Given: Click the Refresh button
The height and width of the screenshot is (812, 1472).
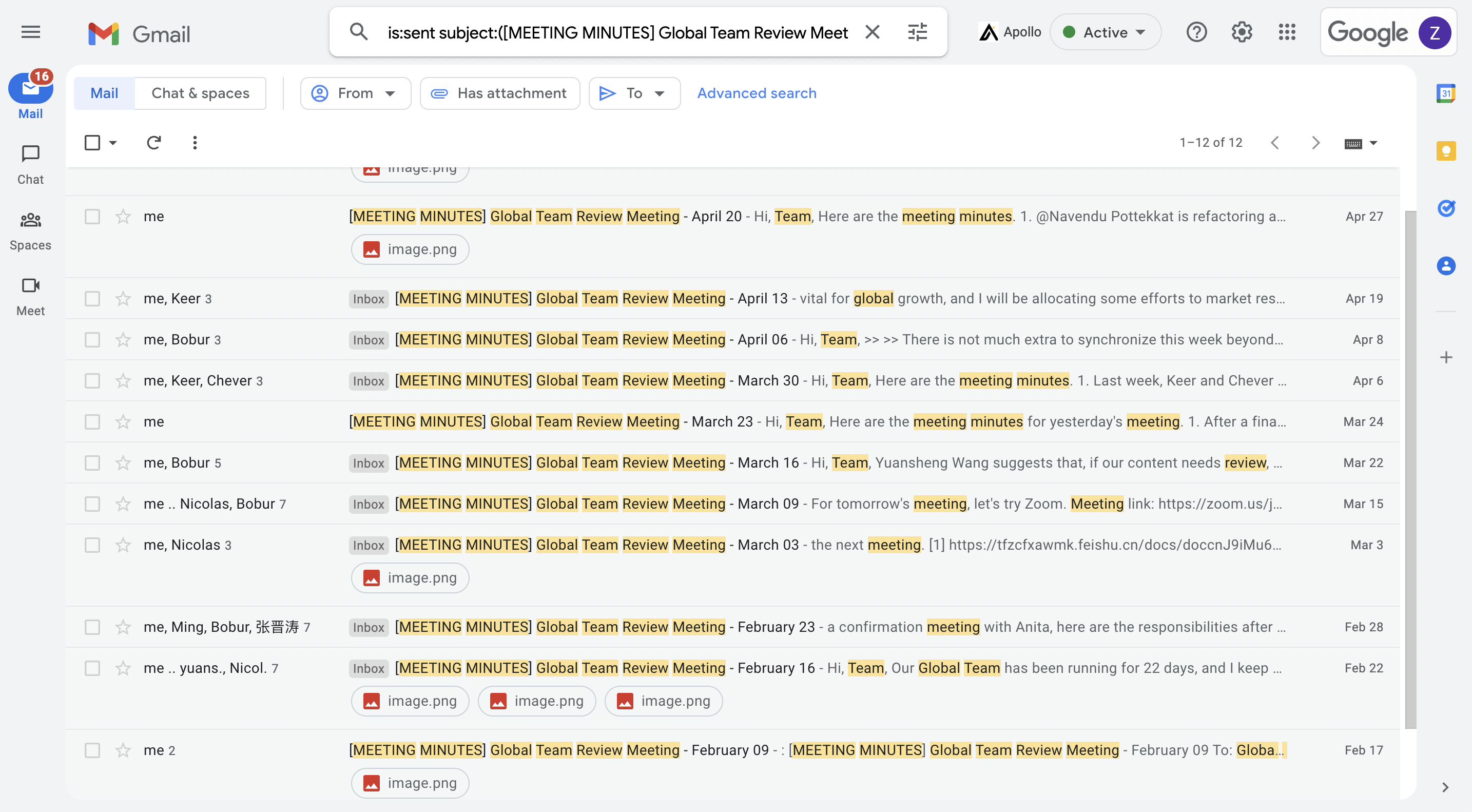Looking at the screenshot, I should (153, 142).
